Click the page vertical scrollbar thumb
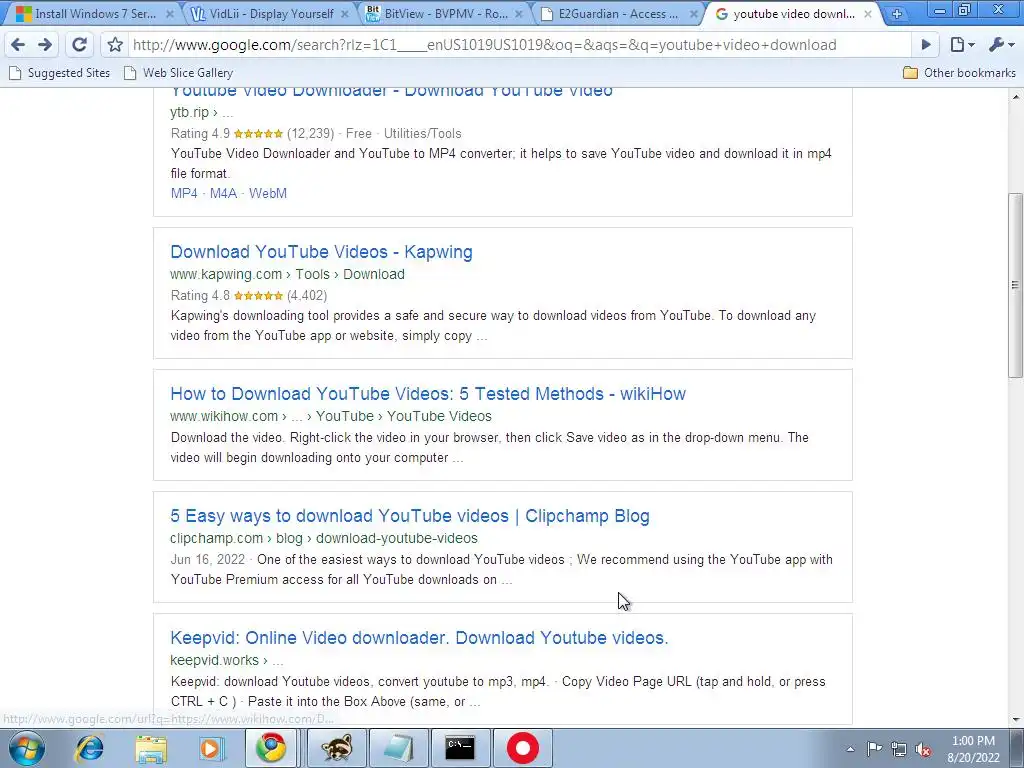Screen dimensions: 1024x768 tap(1015, 285)
